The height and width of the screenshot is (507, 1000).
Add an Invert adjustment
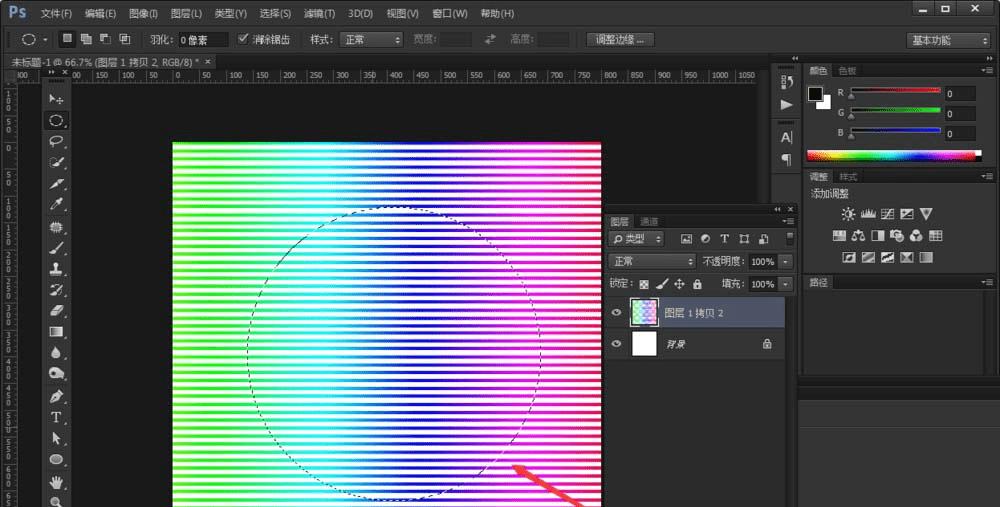[849, 257]
